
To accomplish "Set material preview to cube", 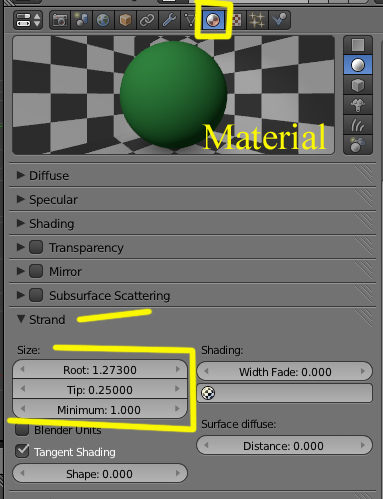I will [x=358, y=85].
